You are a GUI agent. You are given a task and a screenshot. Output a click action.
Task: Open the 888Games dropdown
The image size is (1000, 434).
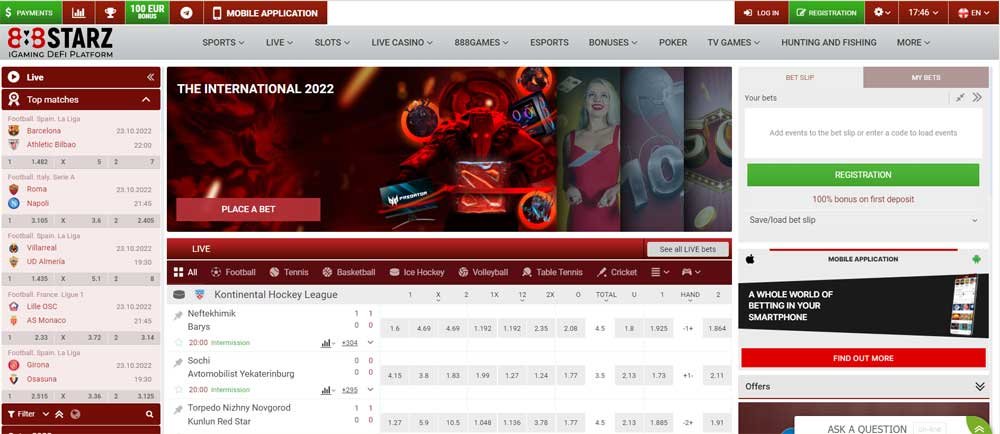(482, 43)
